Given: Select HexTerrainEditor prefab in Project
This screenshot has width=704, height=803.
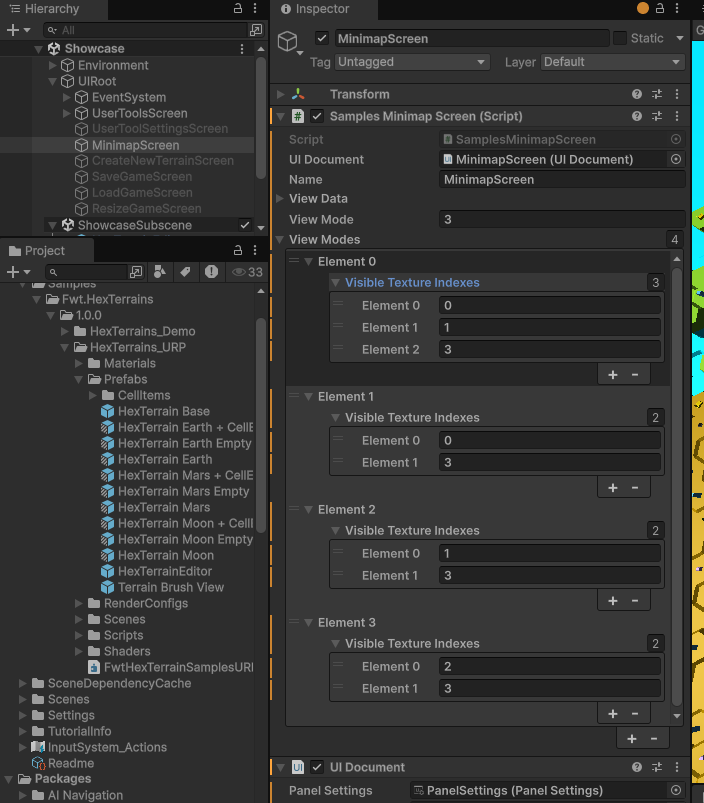Looking at the screenshot, I should point(164,572).
